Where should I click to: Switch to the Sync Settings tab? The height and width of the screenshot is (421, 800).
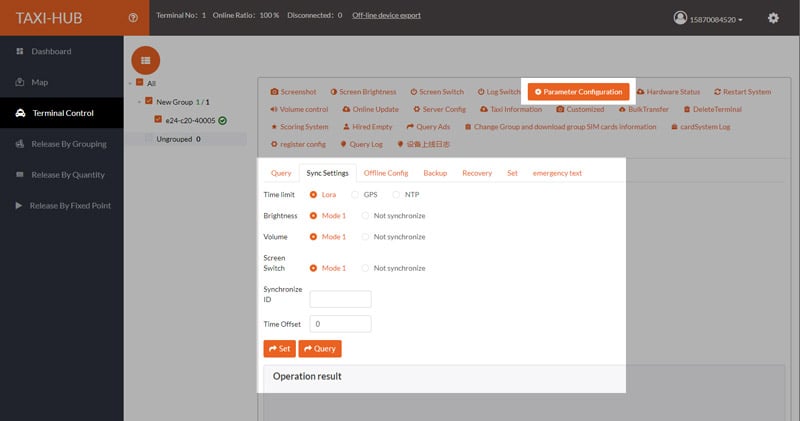[328, 173]
